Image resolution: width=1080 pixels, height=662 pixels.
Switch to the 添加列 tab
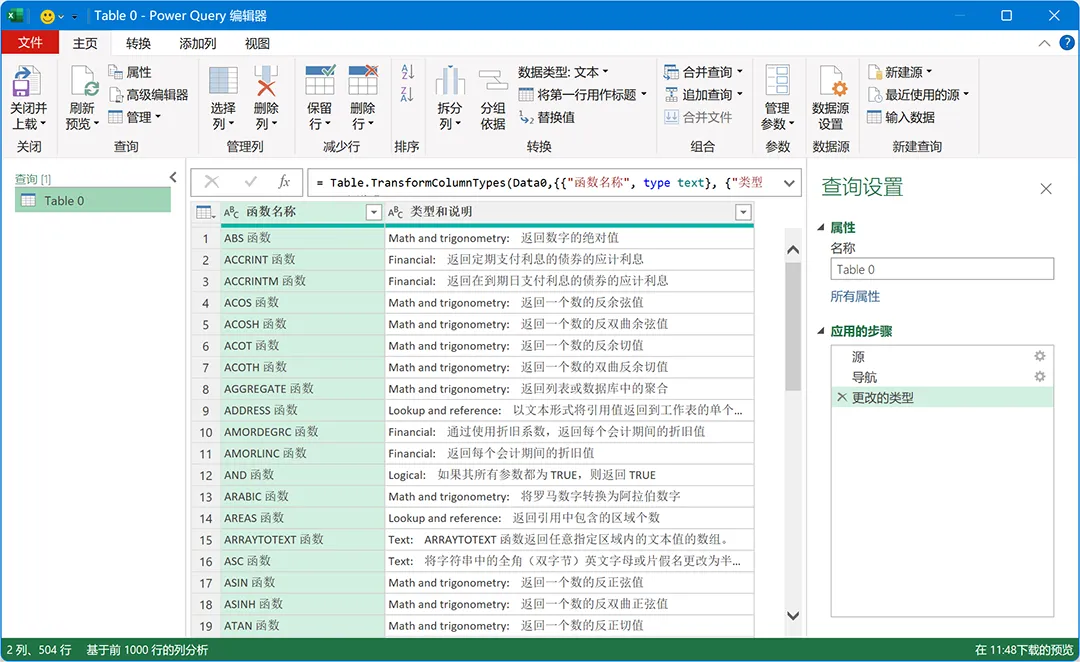point(198,43)
